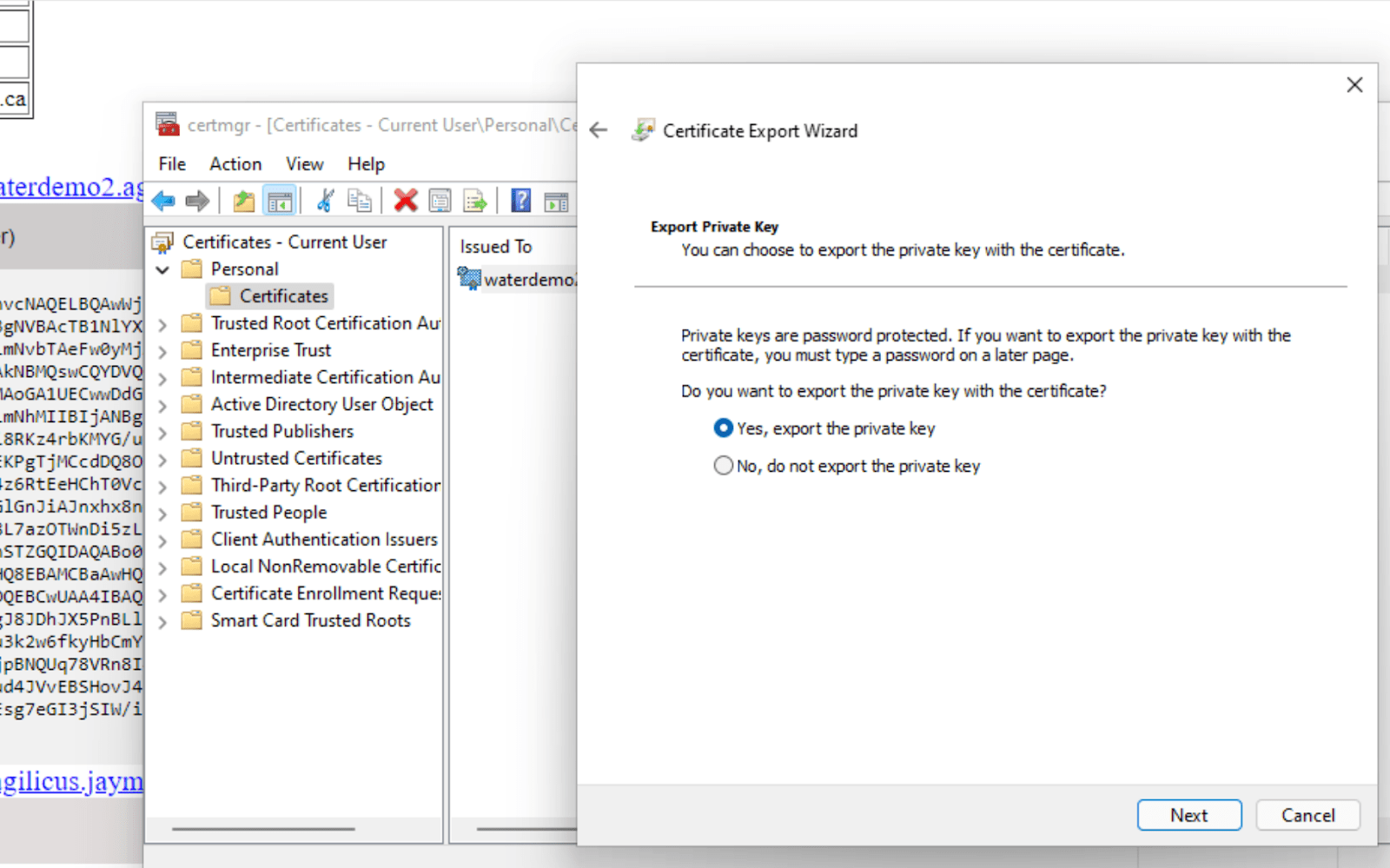The image size is (1390, 868).
Task: Open Properties via toolbar icon
Action: click(x=440, y=202)
